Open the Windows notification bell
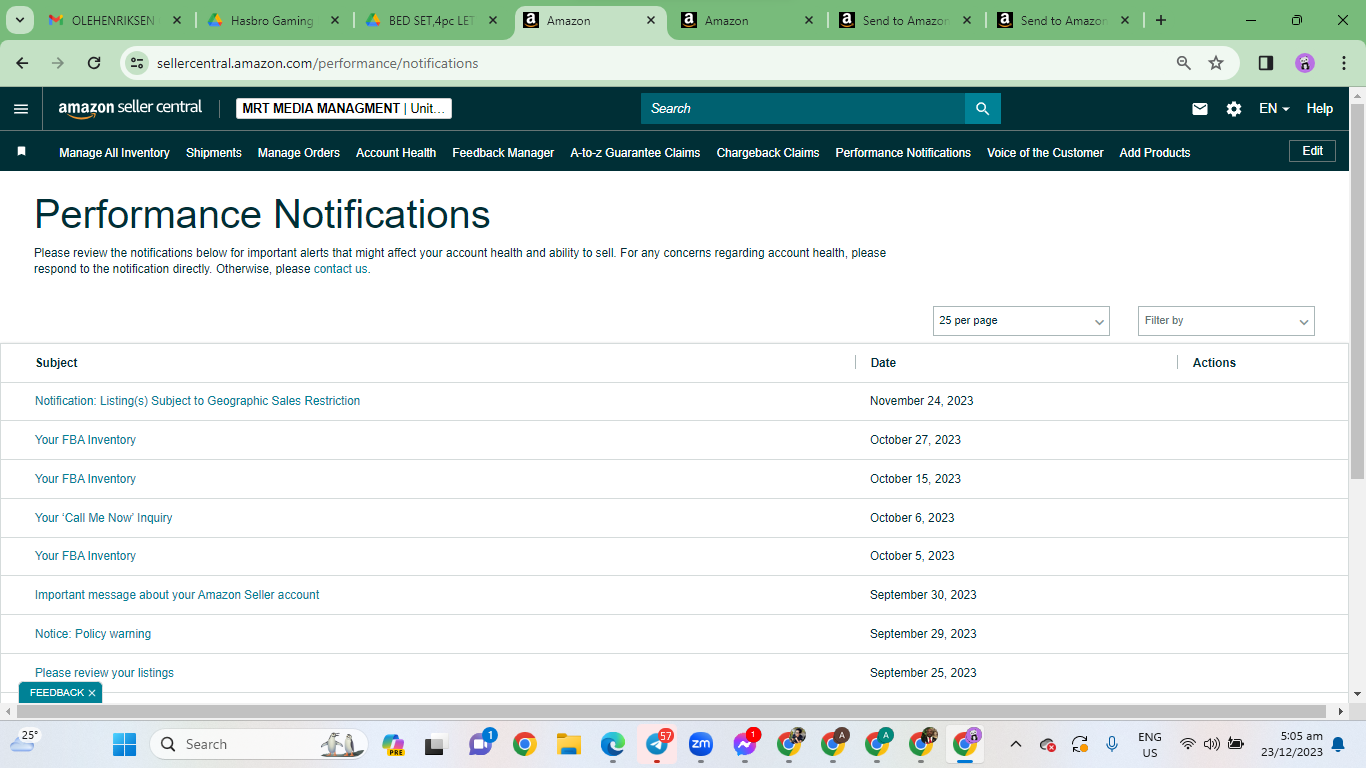The height and width of the screenshot is (768, 1366). [1338, 744]
